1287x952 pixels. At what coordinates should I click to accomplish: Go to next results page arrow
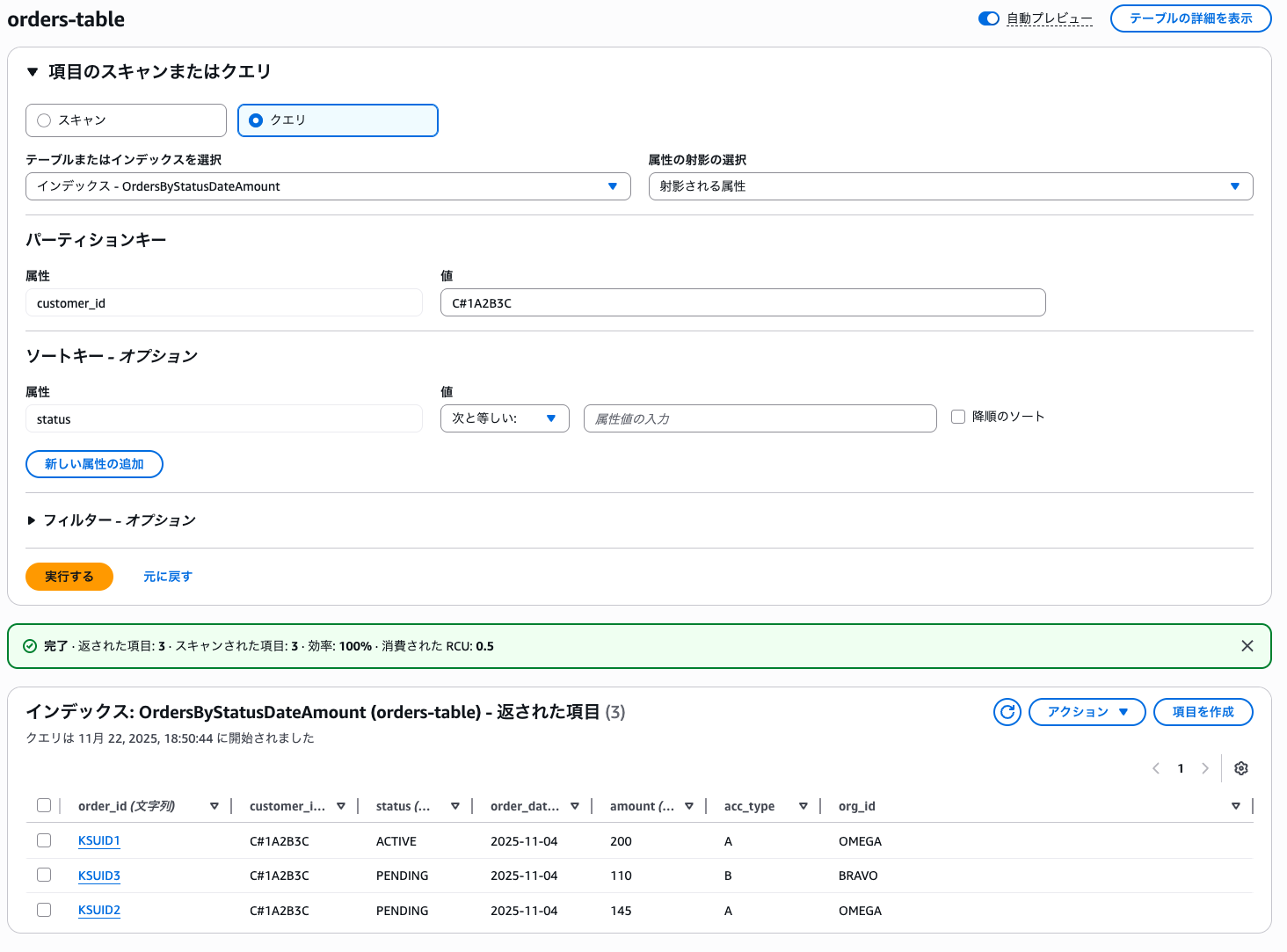1205,768
